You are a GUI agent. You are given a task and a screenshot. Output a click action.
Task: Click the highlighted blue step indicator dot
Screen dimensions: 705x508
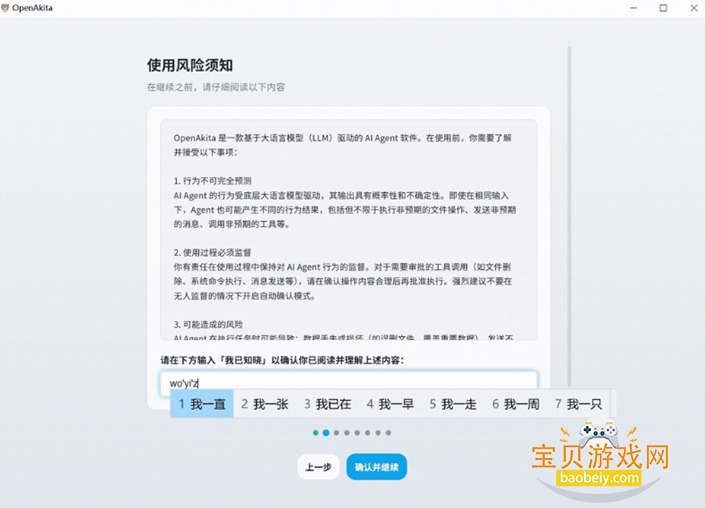click(x=326, y=433)
